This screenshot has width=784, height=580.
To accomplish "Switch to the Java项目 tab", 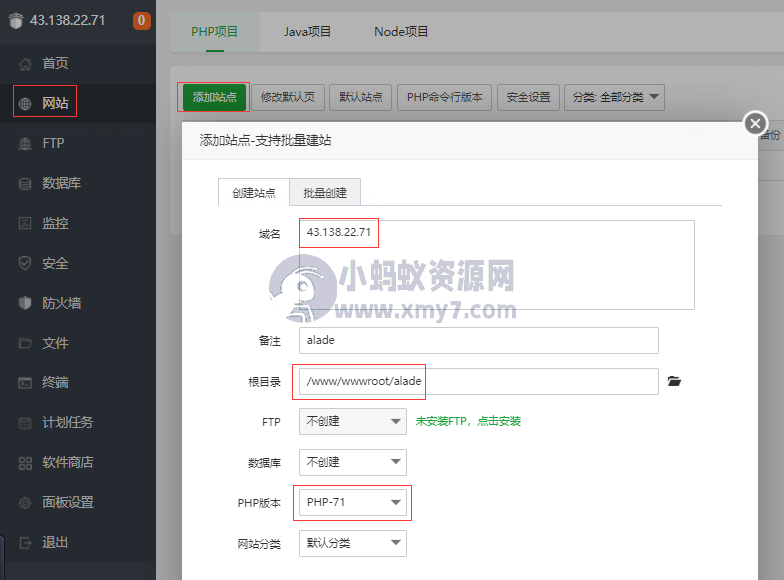I will [x=308, y=32].
